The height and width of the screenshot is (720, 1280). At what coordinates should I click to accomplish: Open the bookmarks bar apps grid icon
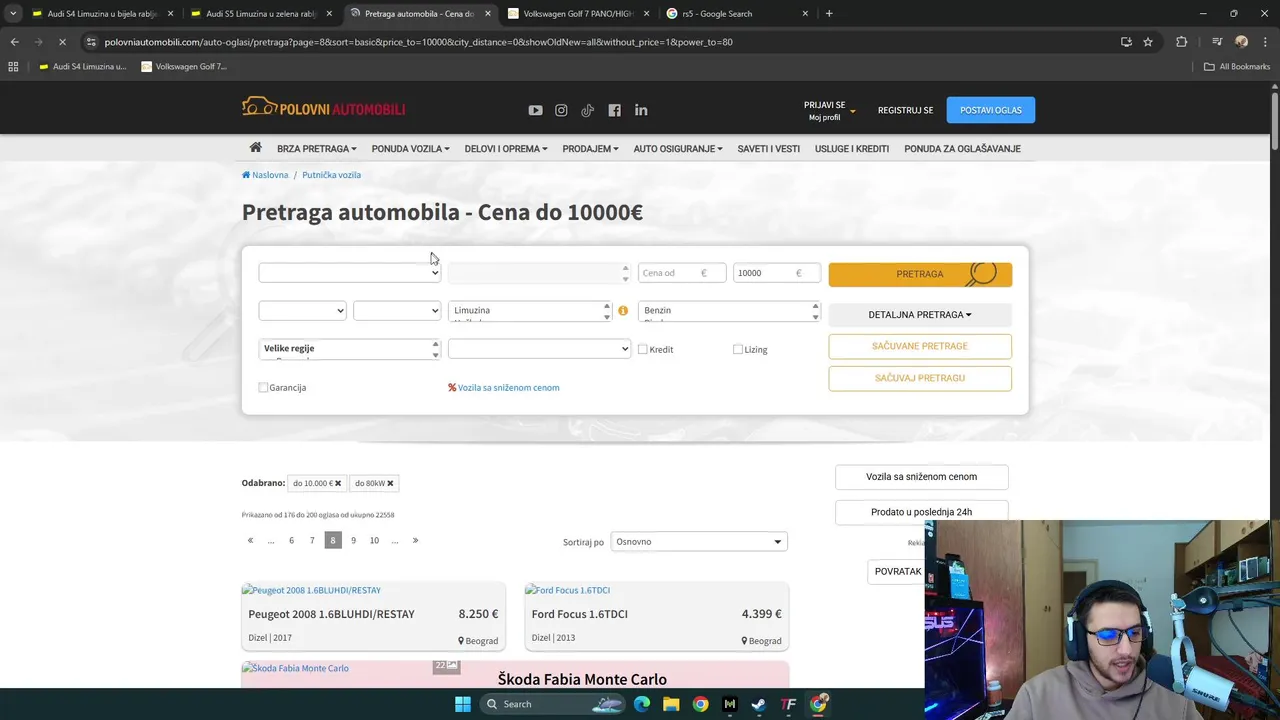pyautogui.click(x=13, y=66)
